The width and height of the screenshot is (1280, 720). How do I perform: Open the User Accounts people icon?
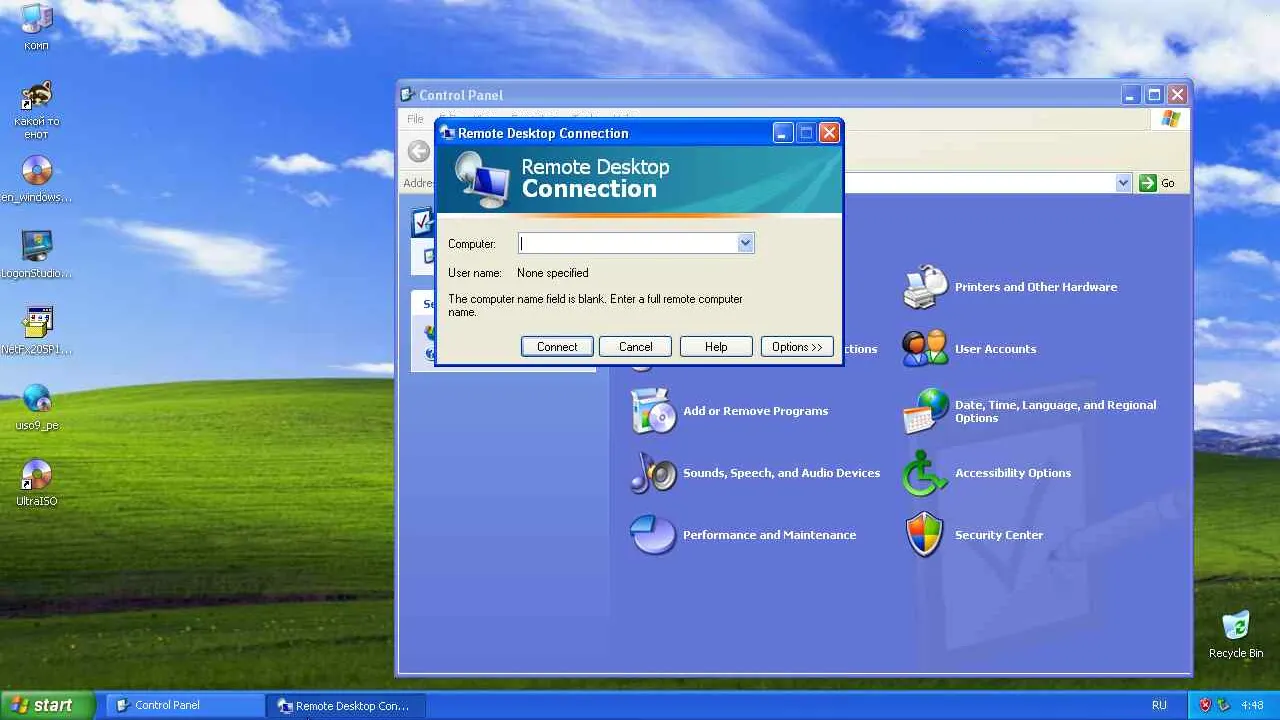click(x=925, y=349)
